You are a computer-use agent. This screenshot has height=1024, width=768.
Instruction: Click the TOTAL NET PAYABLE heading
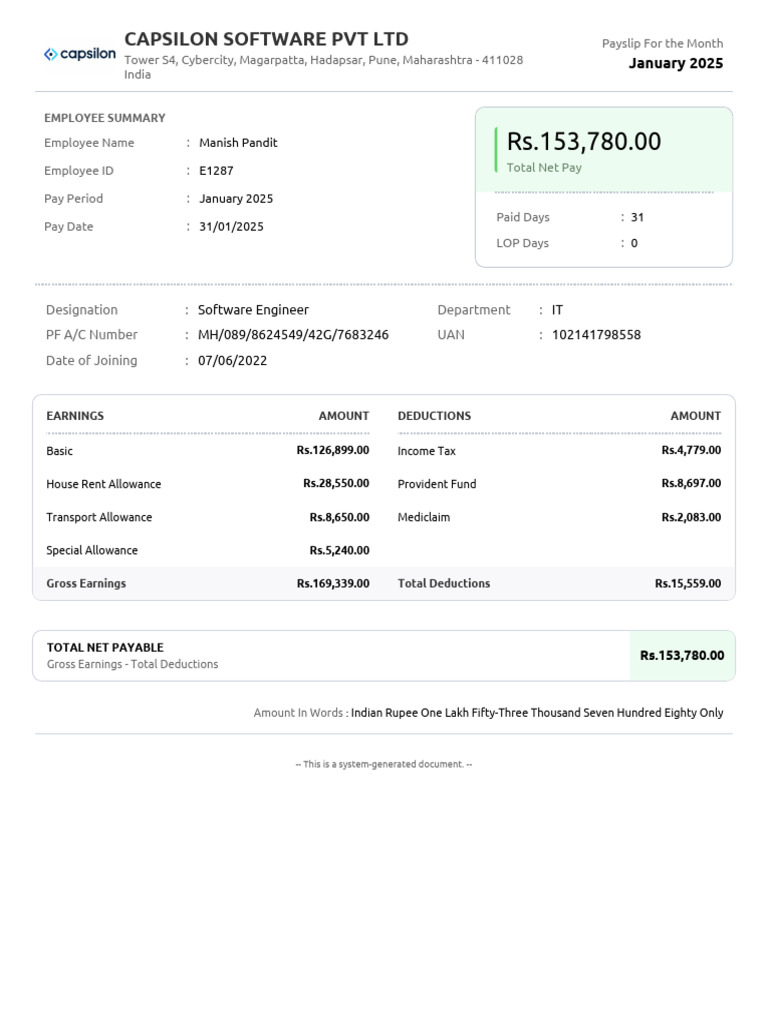pyautogui.click(x=105, y=648)
